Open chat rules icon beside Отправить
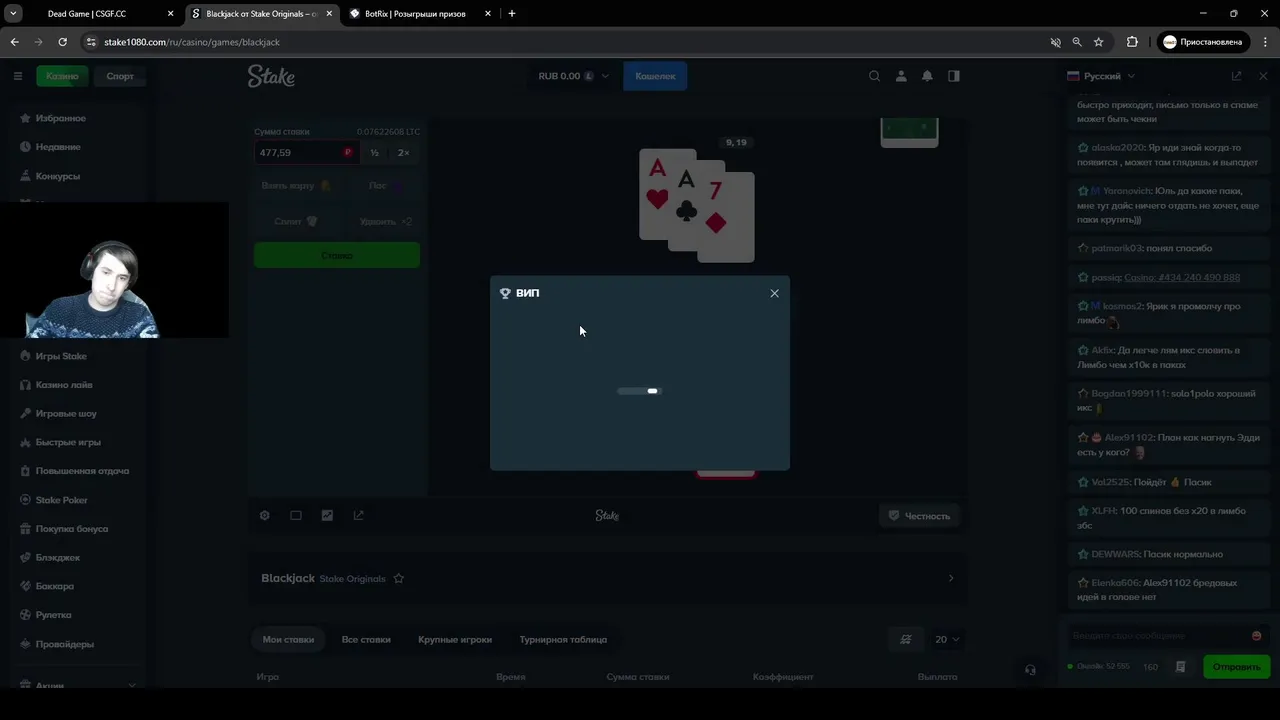The width and height of the screenshot is (1280, 720). (1181, 667)
